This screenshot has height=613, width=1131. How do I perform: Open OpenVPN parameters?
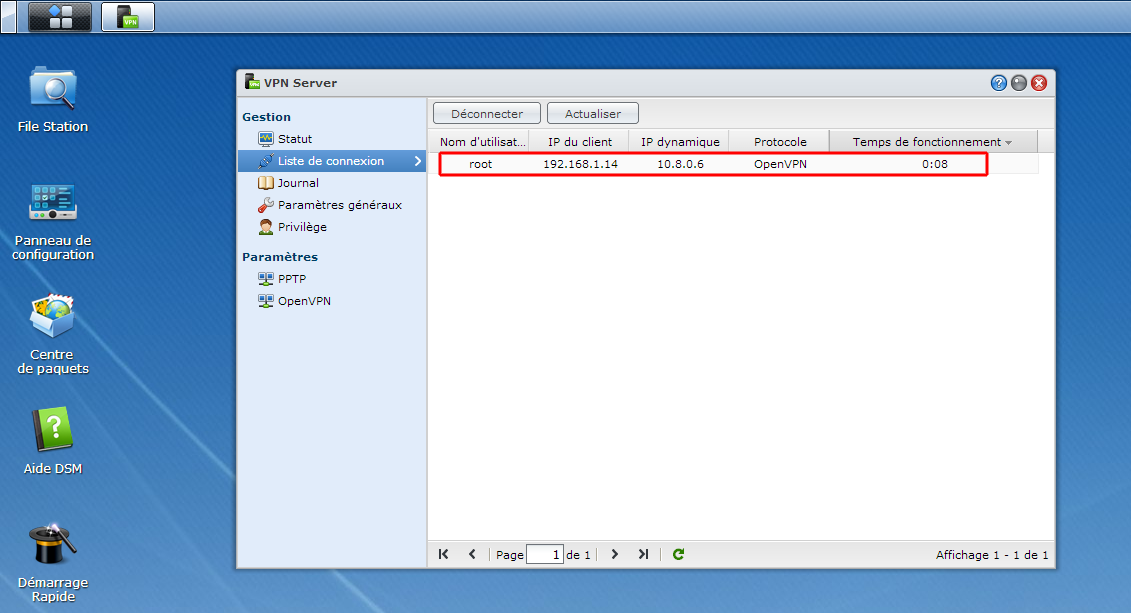coord(332,301)
